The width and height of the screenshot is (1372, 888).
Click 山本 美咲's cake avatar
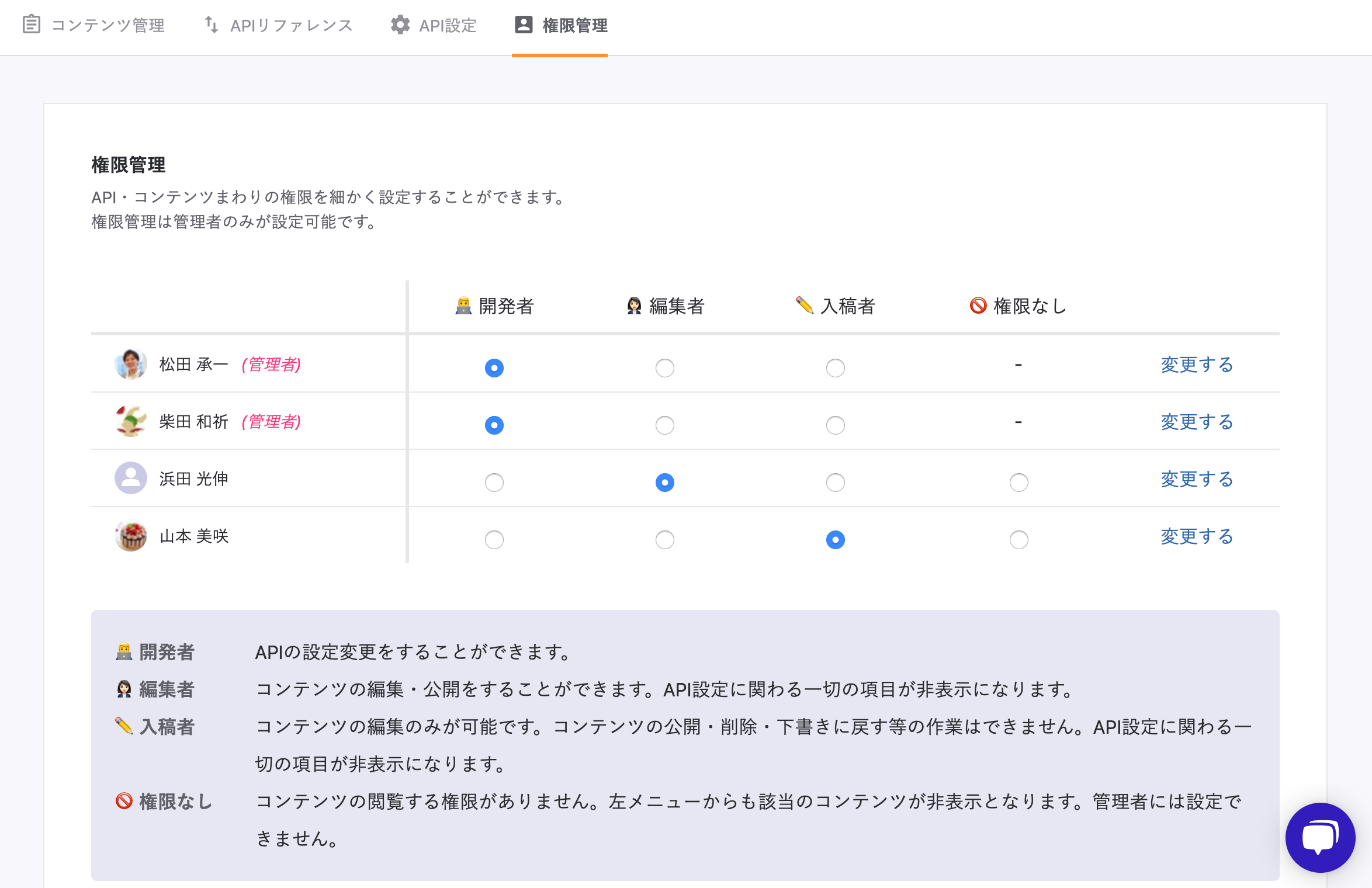coord(131,536)
